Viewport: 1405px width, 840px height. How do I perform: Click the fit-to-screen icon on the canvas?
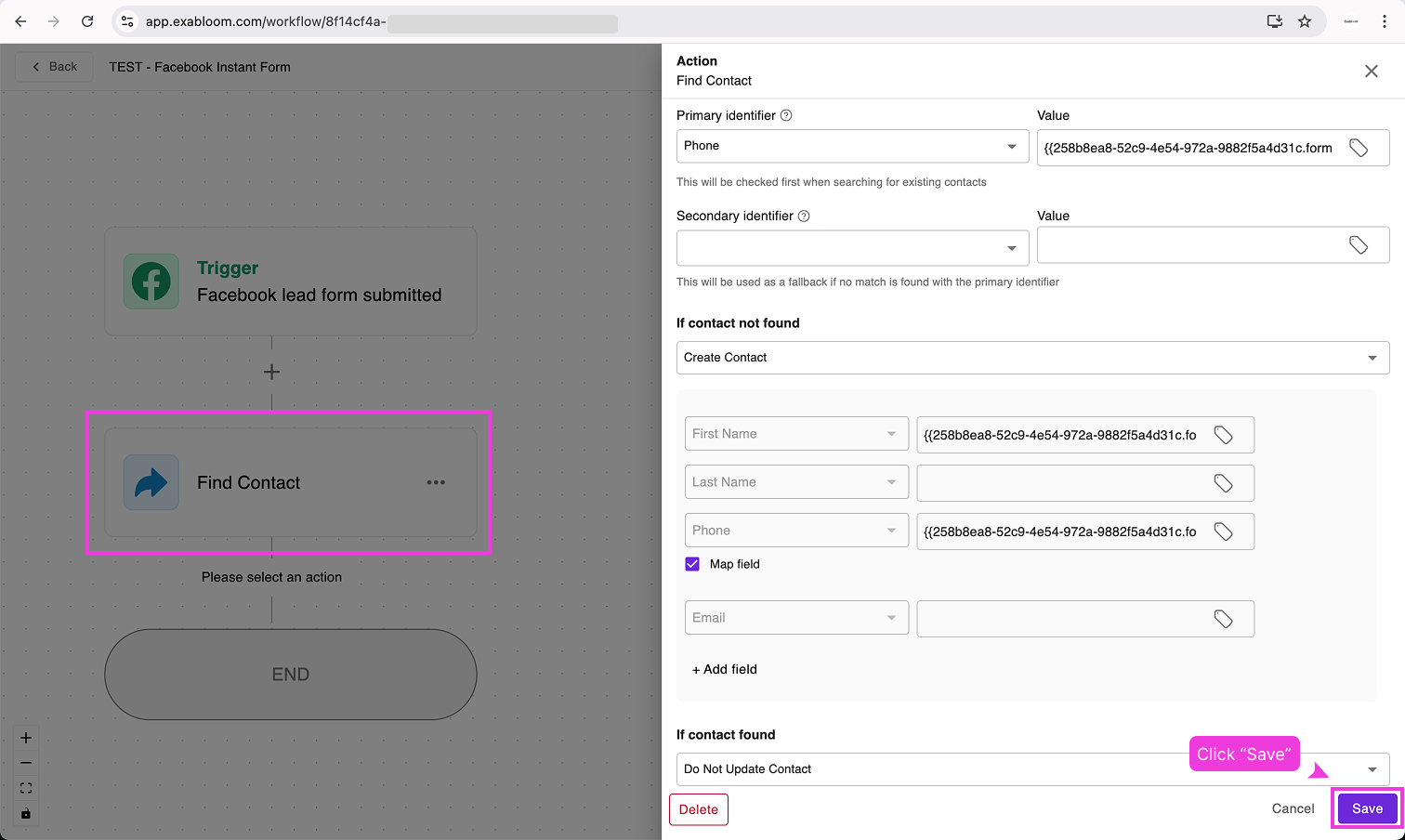click(25, 787)
